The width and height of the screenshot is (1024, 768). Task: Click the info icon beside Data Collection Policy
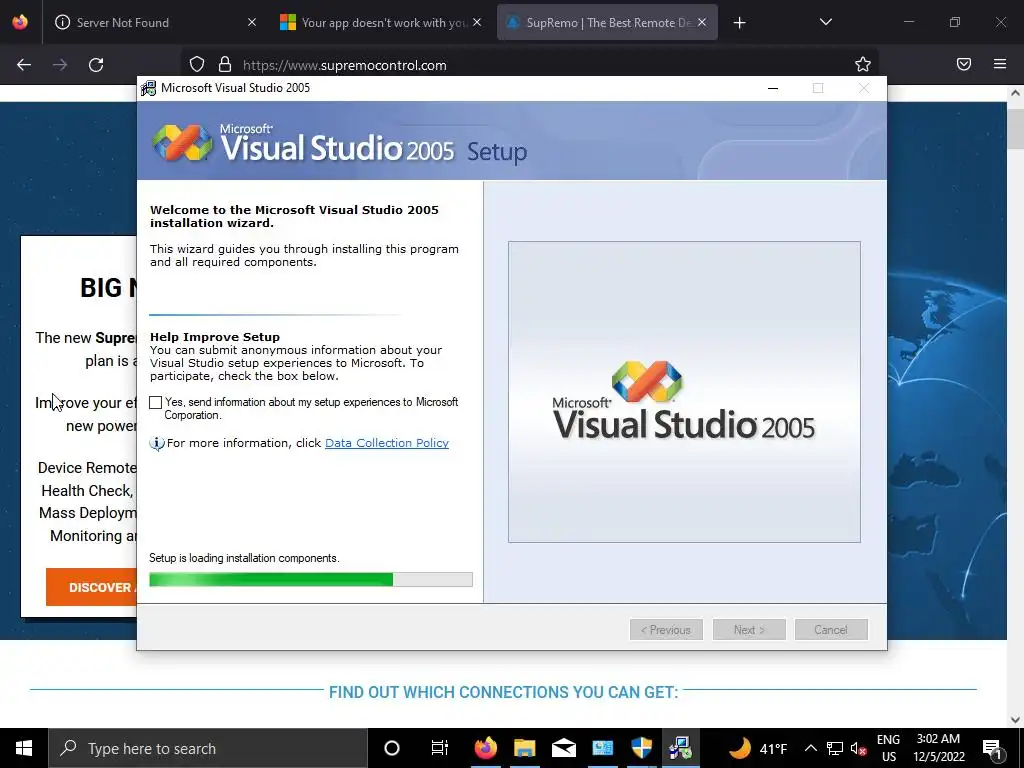(x=157, y=443)
